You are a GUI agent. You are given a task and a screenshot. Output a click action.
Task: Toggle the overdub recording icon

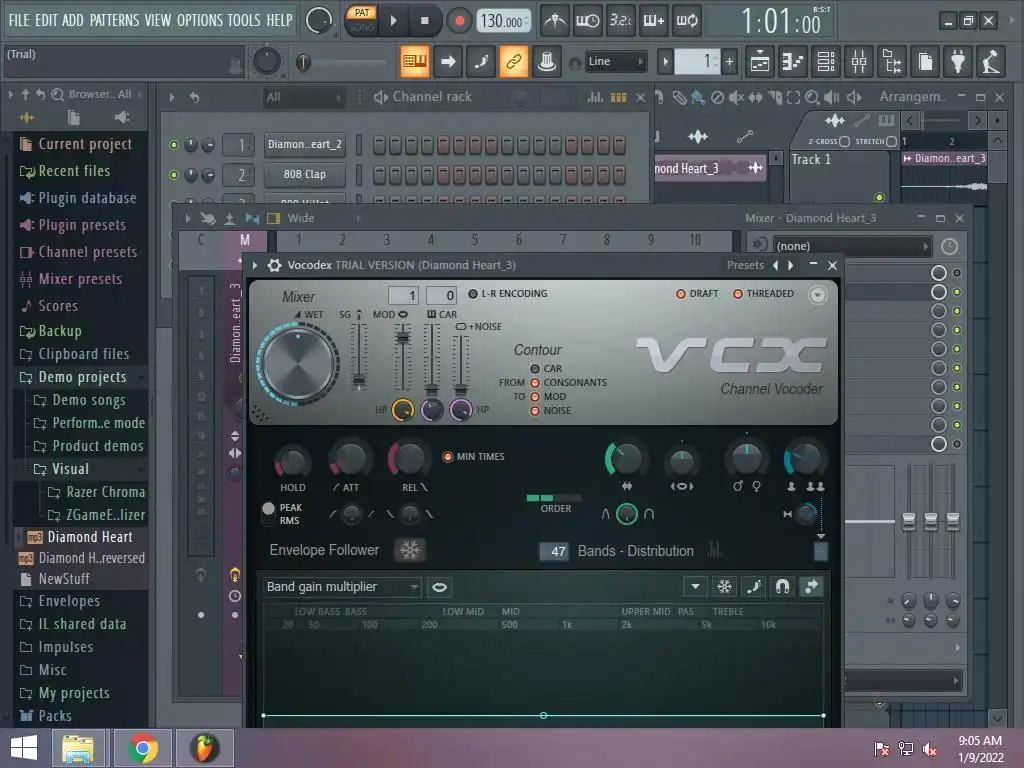point(653,21)
